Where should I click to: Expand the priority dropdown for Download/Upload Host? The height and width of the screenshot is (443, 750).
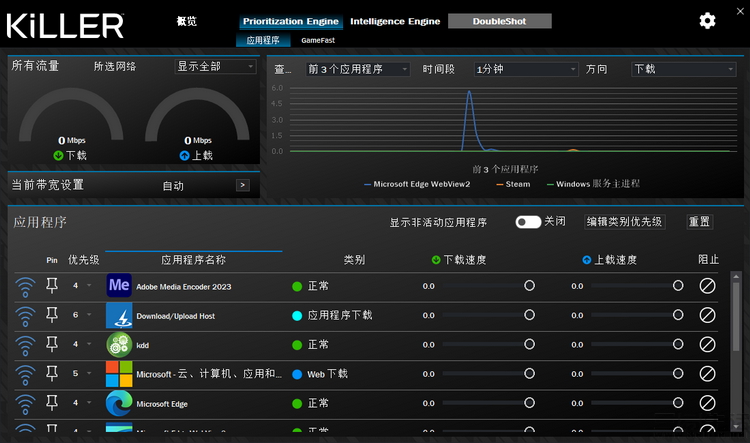point(87,315)
